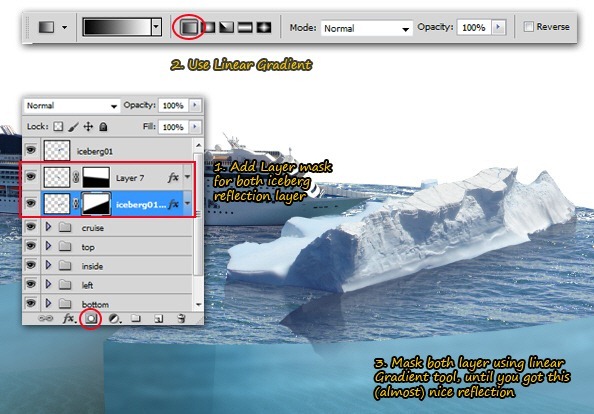Open the gradient picker arrow

[x=156, y=27]
